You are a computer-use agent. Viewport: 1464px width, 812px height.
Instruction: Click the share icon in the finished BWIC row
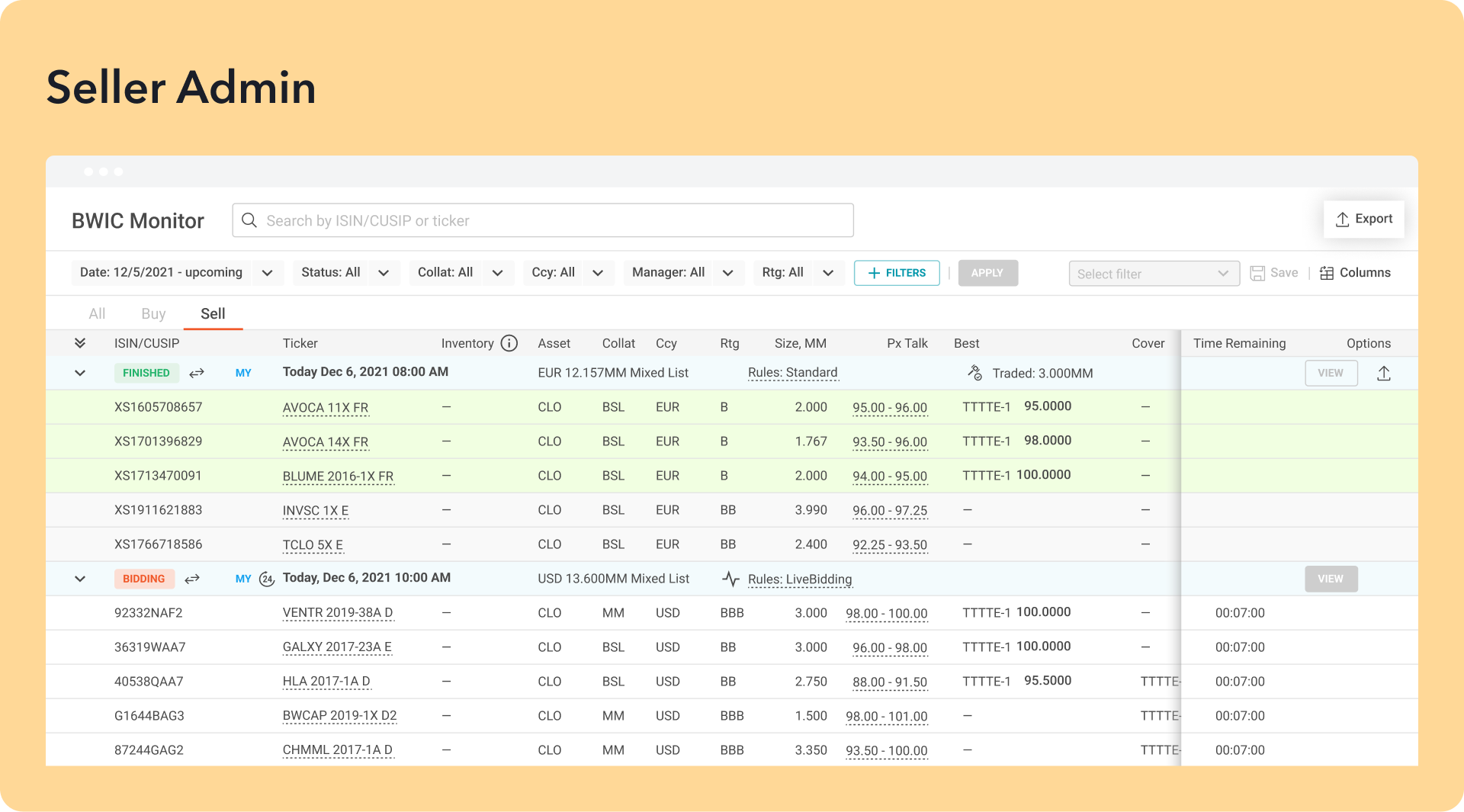click(x=1383, y=374)
